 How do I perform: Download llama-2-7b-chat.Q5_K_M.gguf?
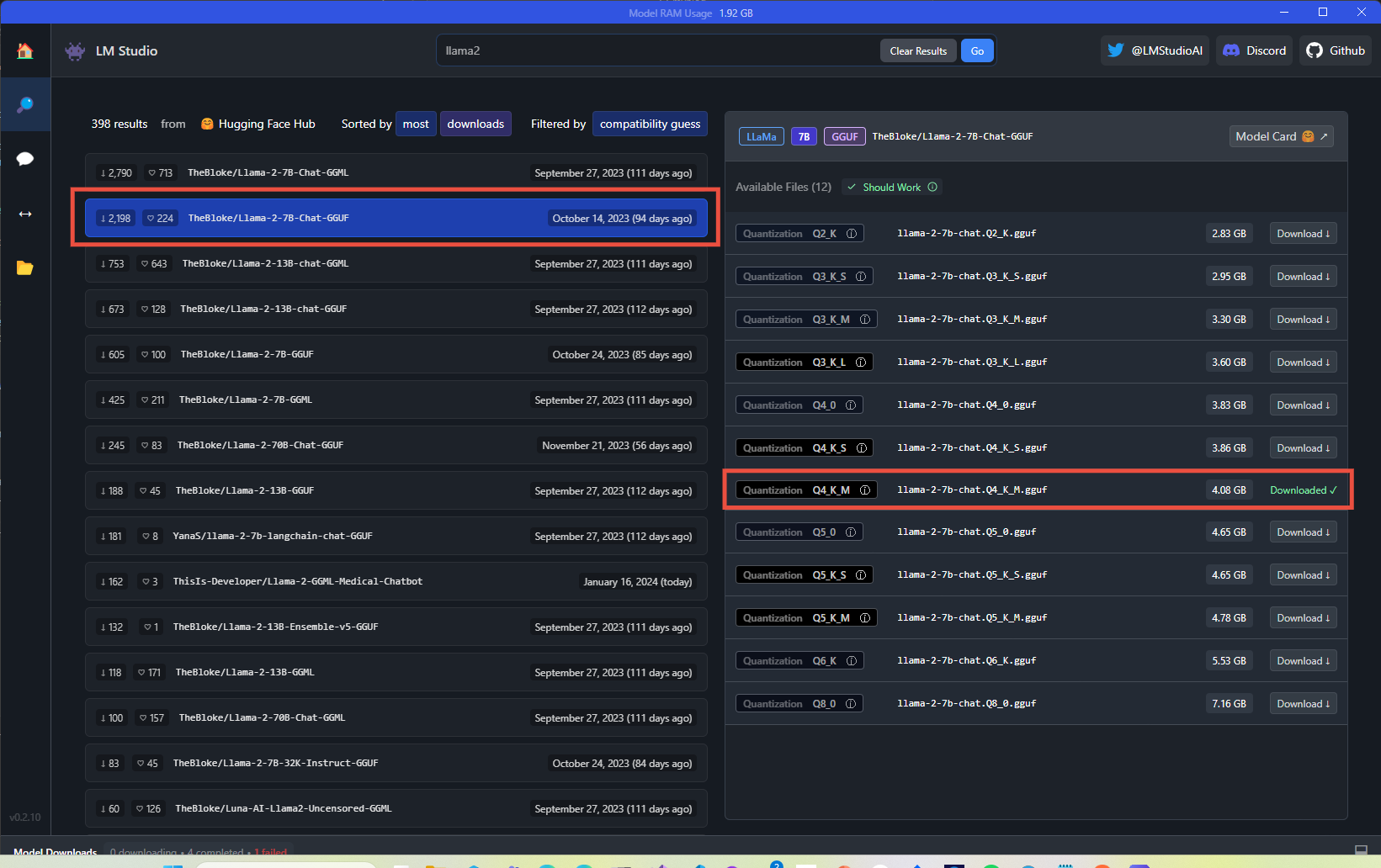tap(1303, 618)
